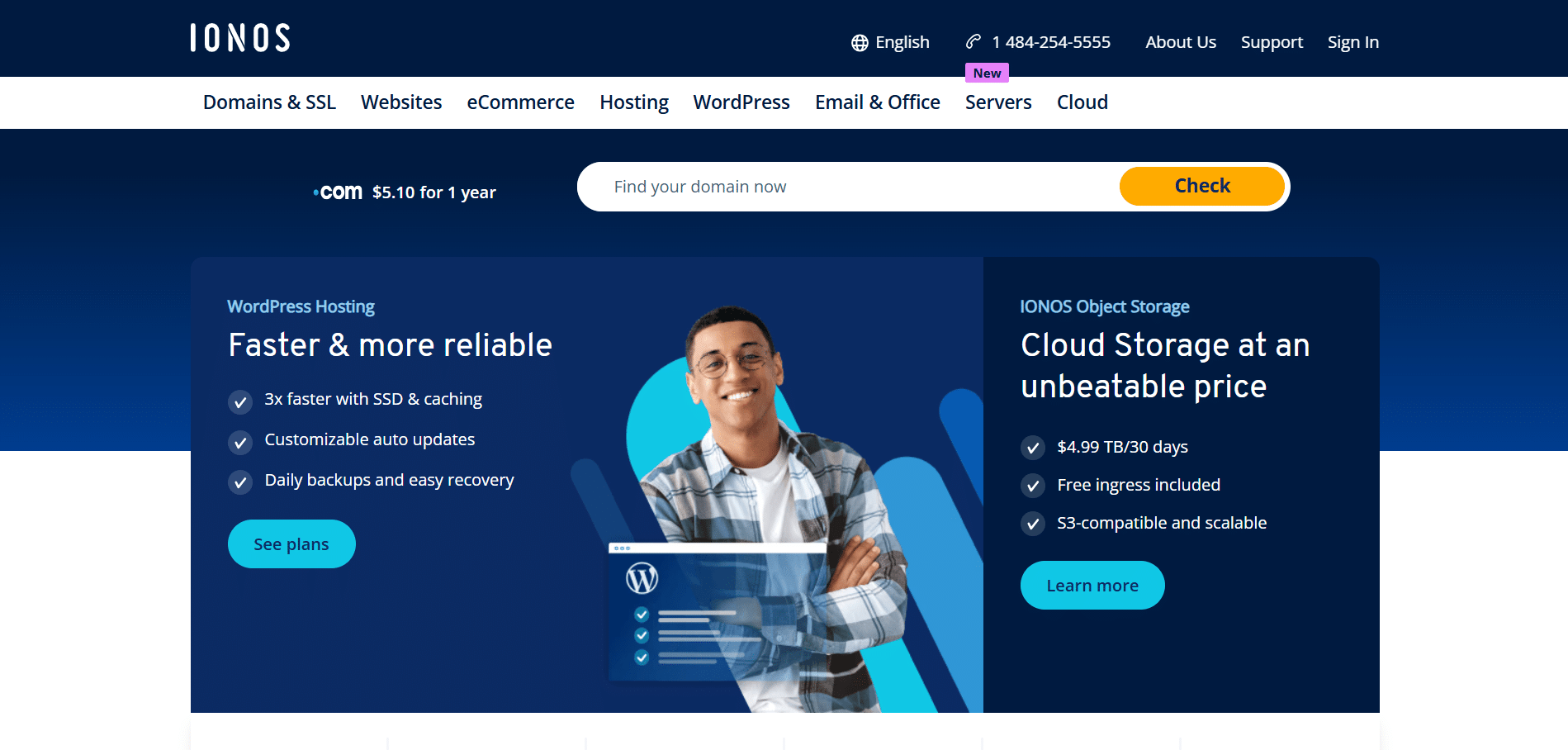Open the Hosting menu item
Image resolution: width=1568 pixels, height=750 pixels.
[633, 102]
